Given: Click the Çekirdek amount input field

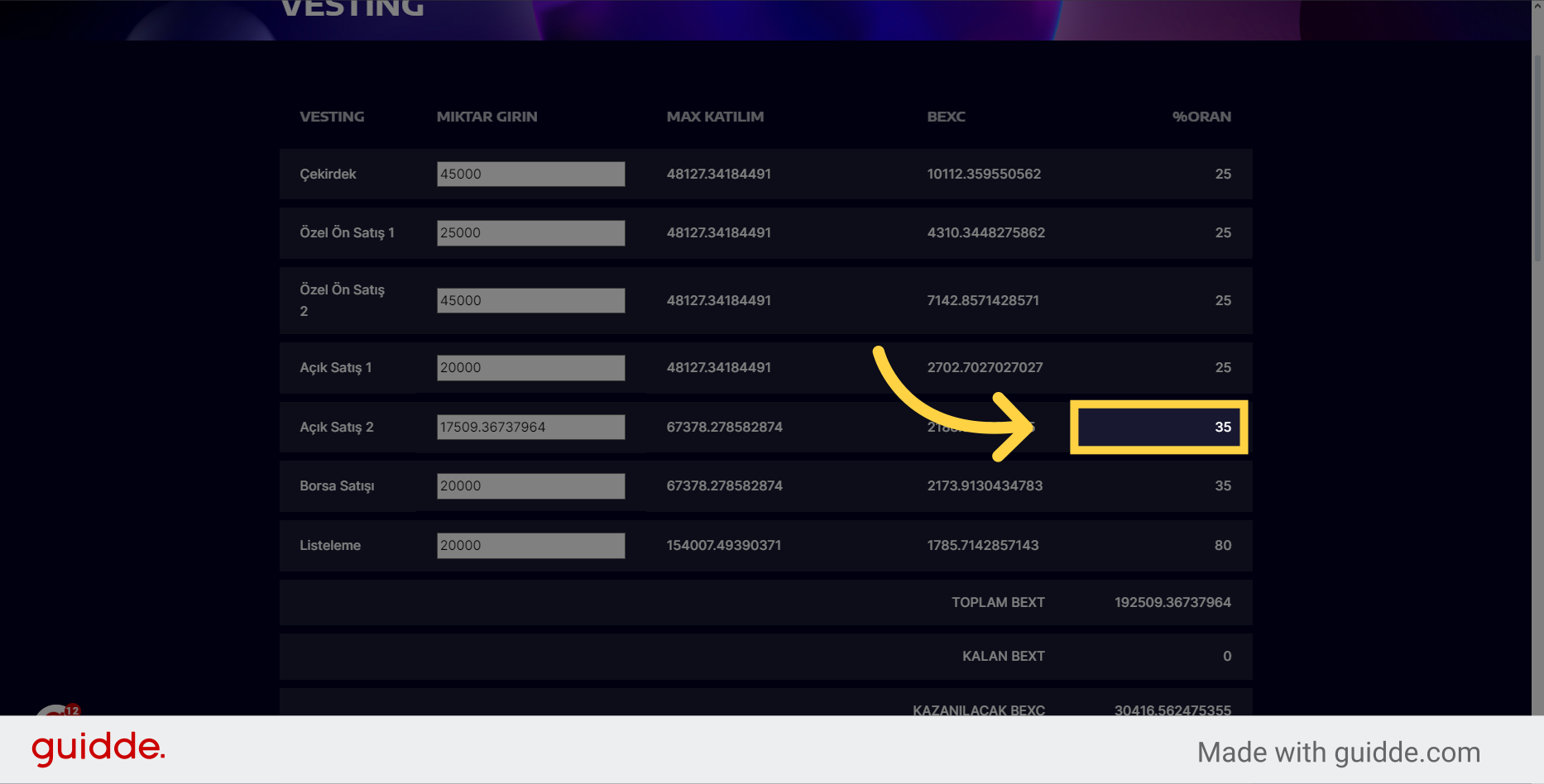Looking at the screenshot, I should (x=530, y=174).
